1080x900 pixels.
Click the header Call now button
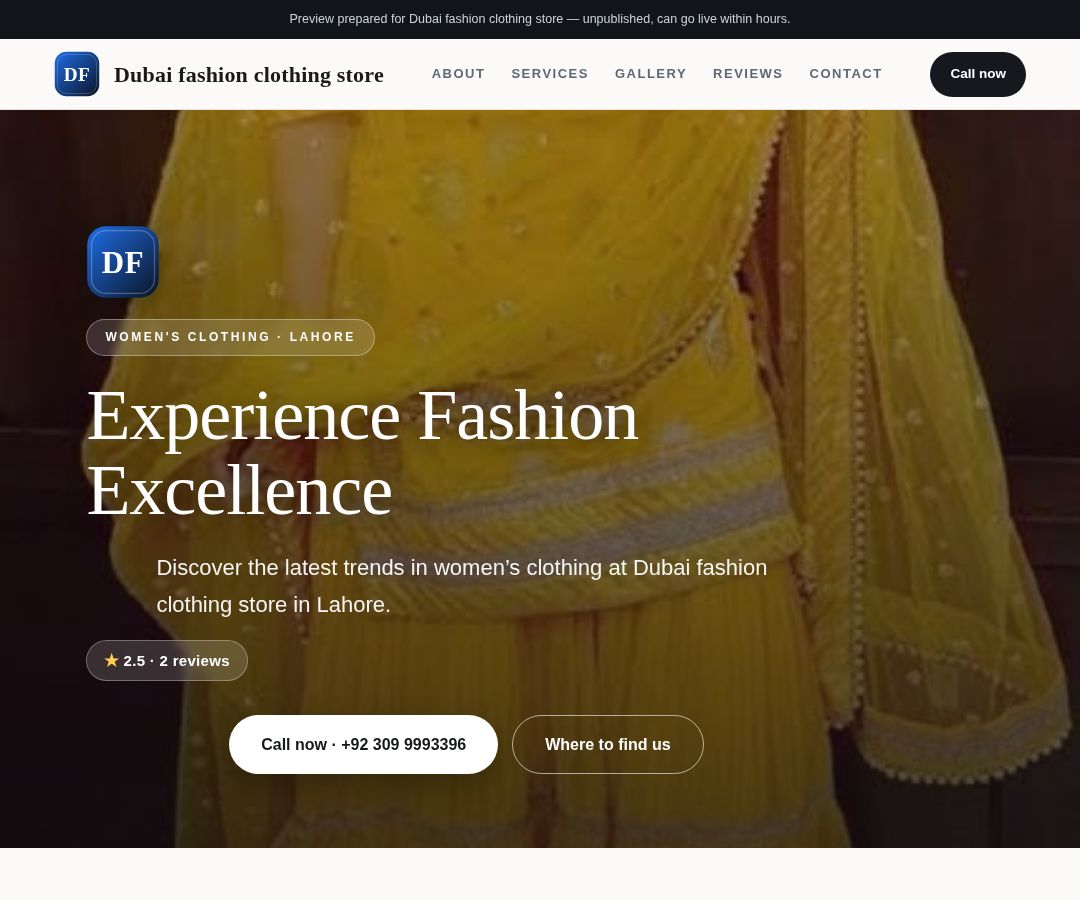tap(977, 74)
